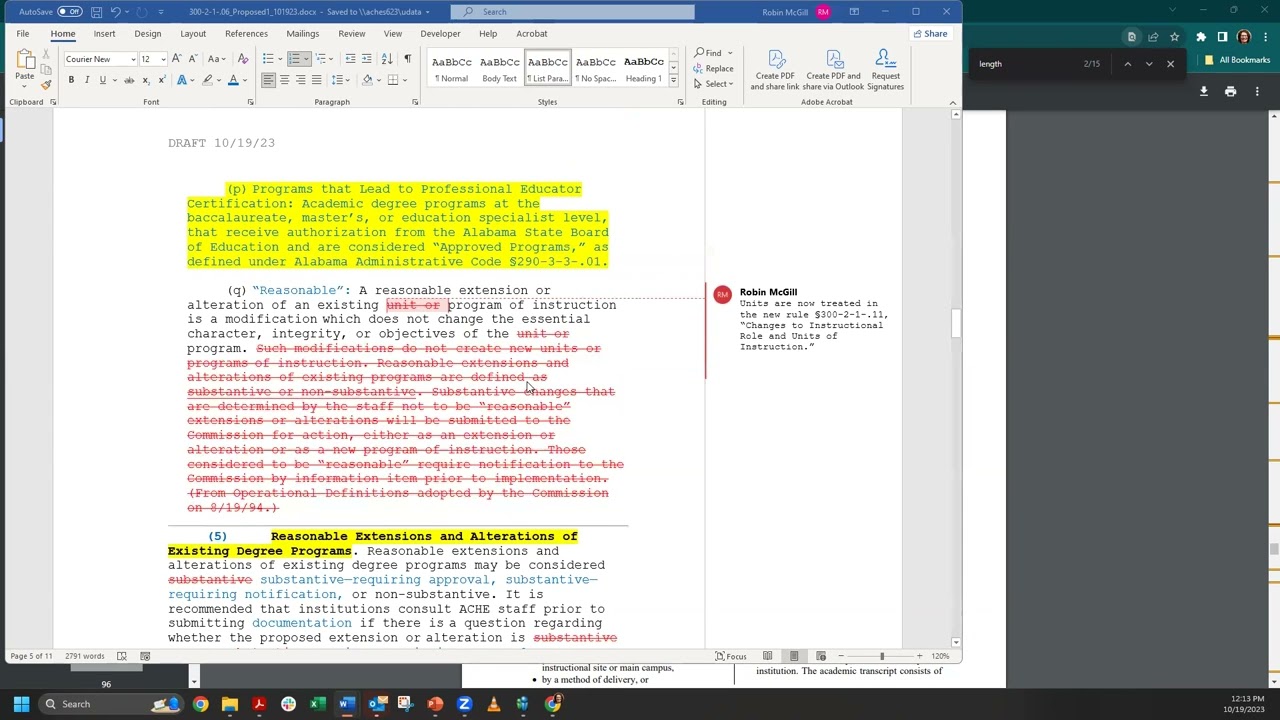Click the Focus mode button in status bar
Viewport: 1280px width, 720px height.
730,656
